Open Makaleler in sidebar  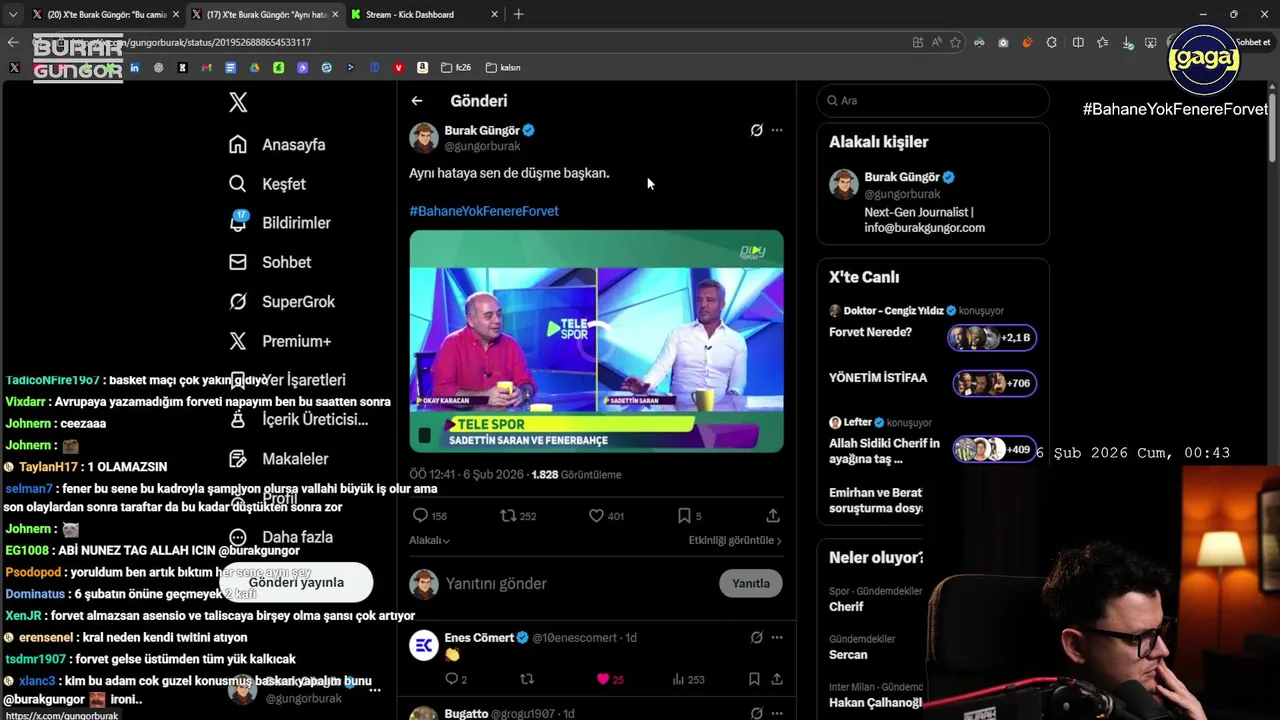point(278,459)
